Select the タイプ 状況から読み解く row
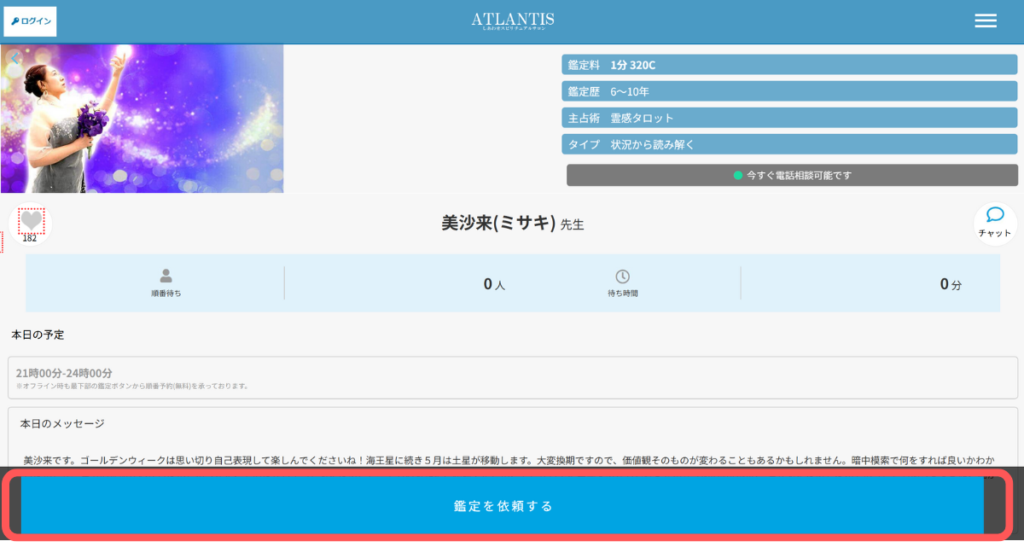 coord(789,144)
